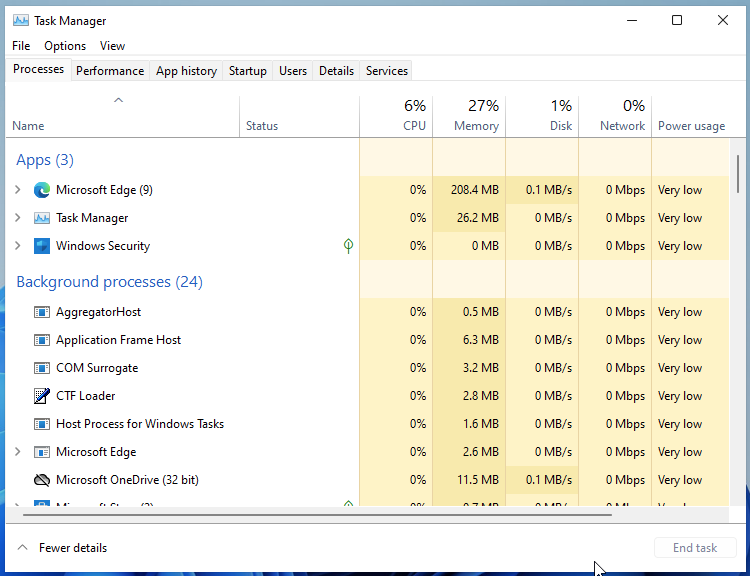Open the View menu

coord(112,46)
